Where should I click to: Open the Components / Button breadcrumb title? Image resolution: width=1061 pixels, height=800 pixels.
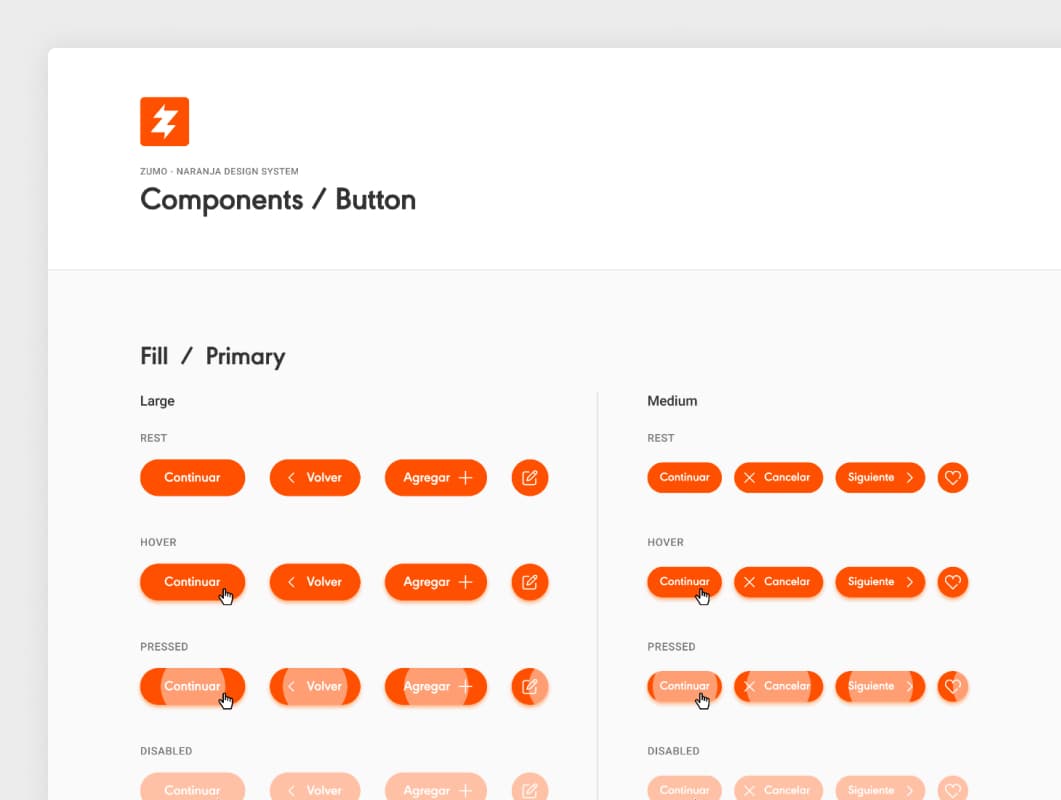pos(277,200)
